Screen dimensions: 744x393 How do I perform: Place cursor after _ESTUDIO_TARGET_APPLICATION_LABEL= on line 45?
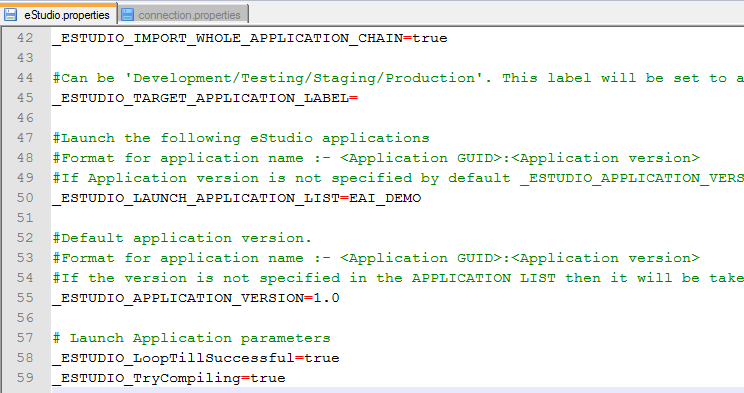point(359,98)
